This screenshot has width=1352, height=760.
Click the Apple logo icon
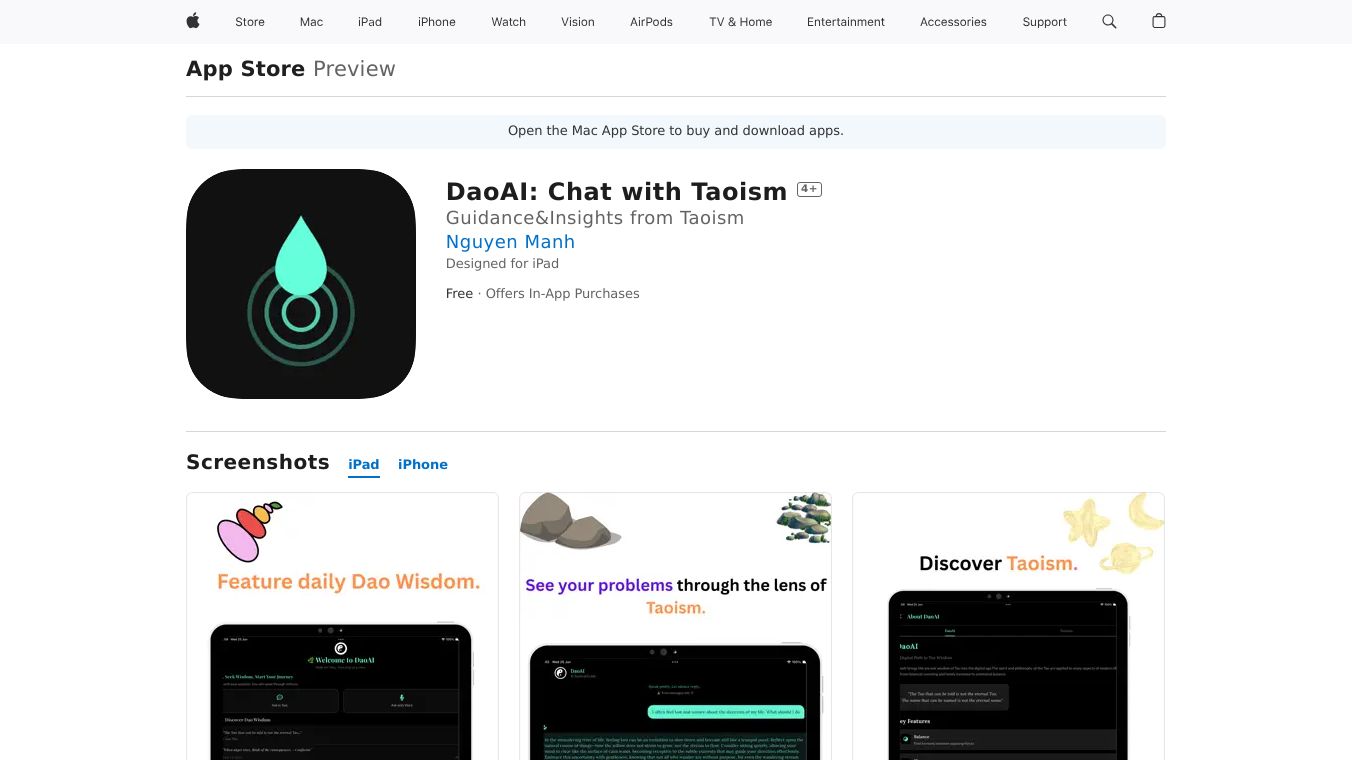click(193, 21)
